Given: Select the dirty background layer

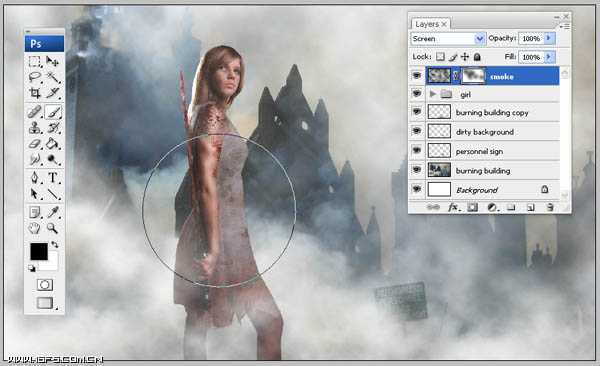Looking at the screenshot, I should (492, 131).
